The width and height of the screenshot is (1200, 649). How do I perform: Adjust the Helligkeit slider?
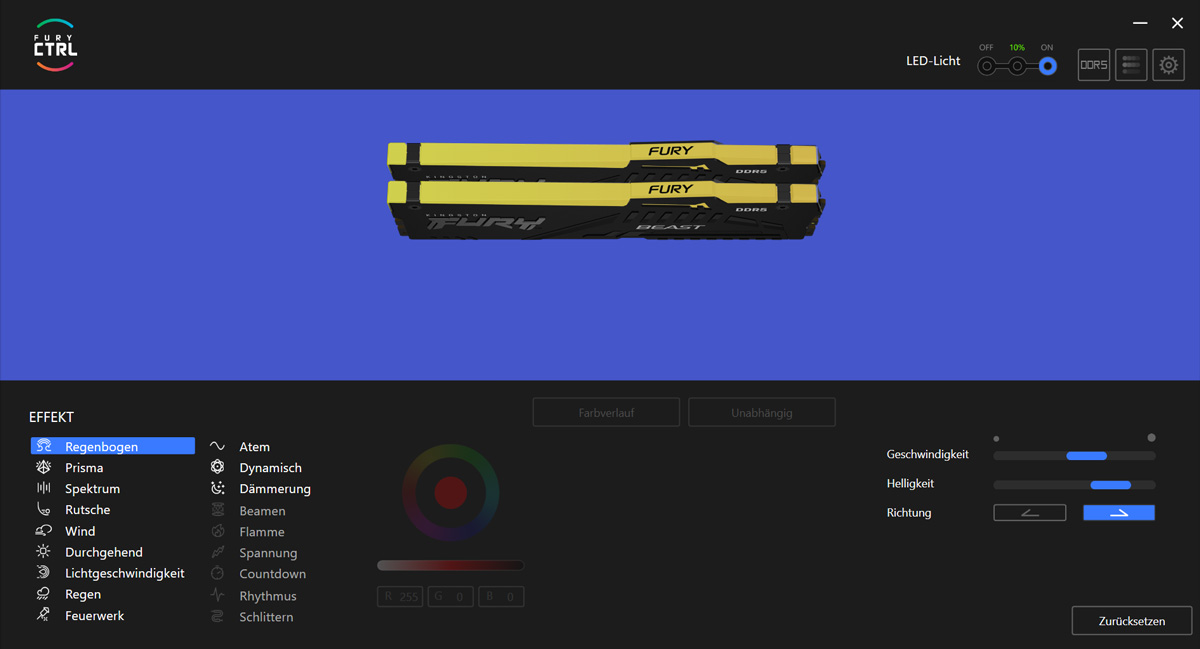(1074, 485)
